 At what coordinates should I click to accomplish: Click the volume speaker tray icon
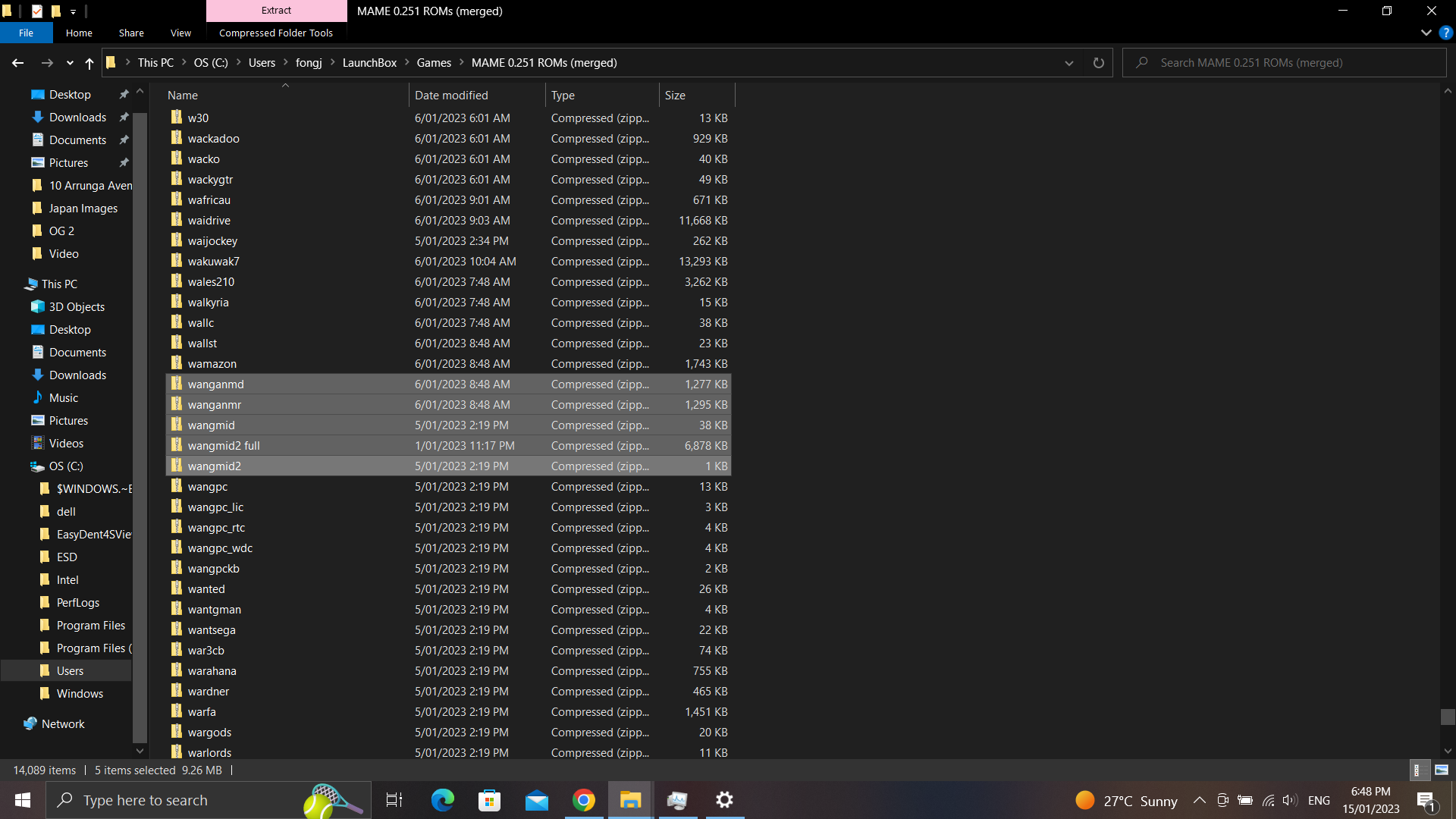click(1290, 800)
